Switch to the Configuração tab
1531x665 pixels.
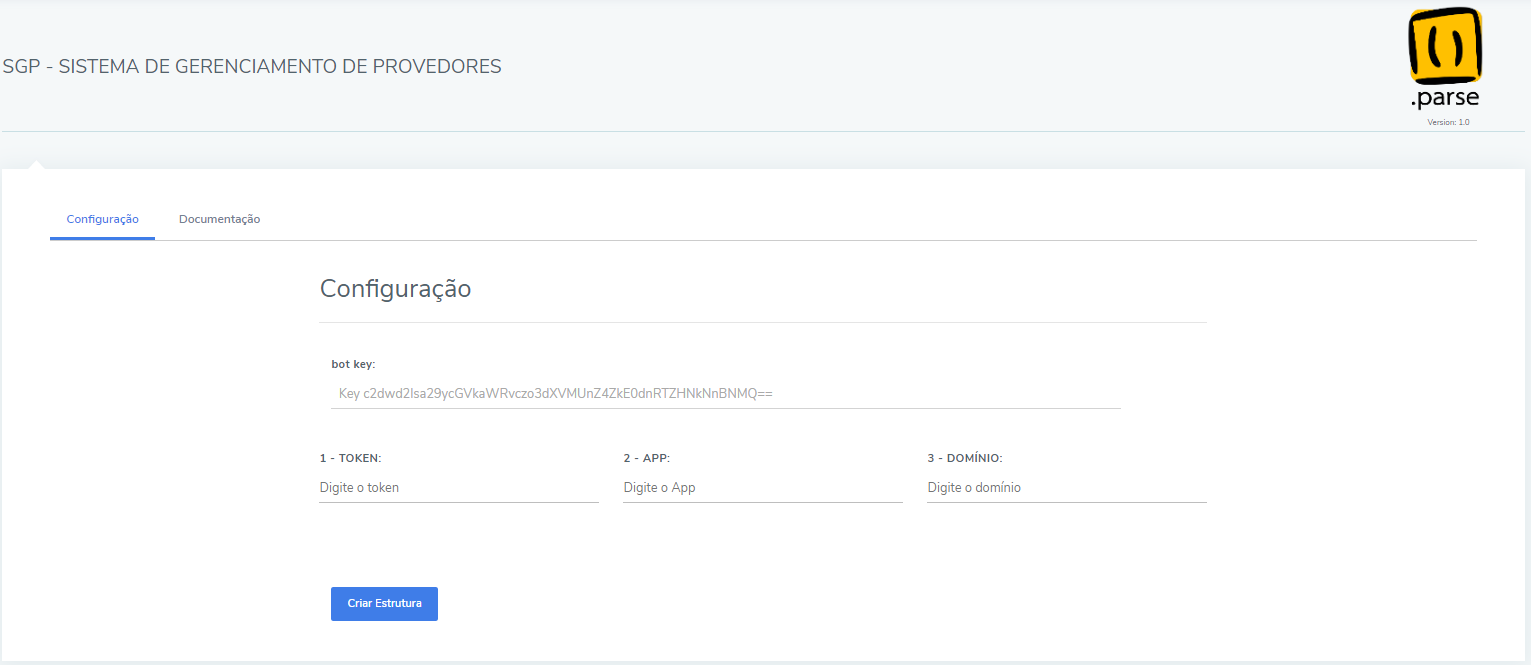(x=102, y=219)
